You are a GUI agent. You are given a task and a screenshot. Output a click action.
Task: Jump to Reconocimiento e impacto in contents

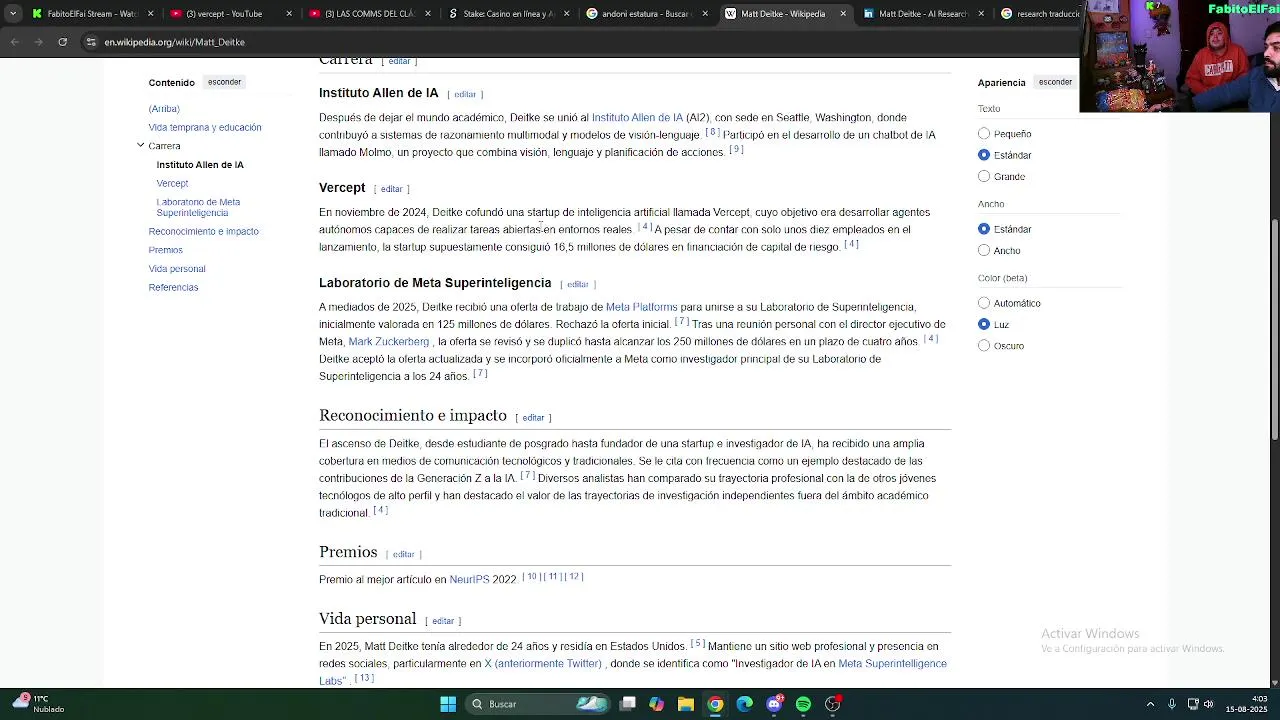click(203, 231)
